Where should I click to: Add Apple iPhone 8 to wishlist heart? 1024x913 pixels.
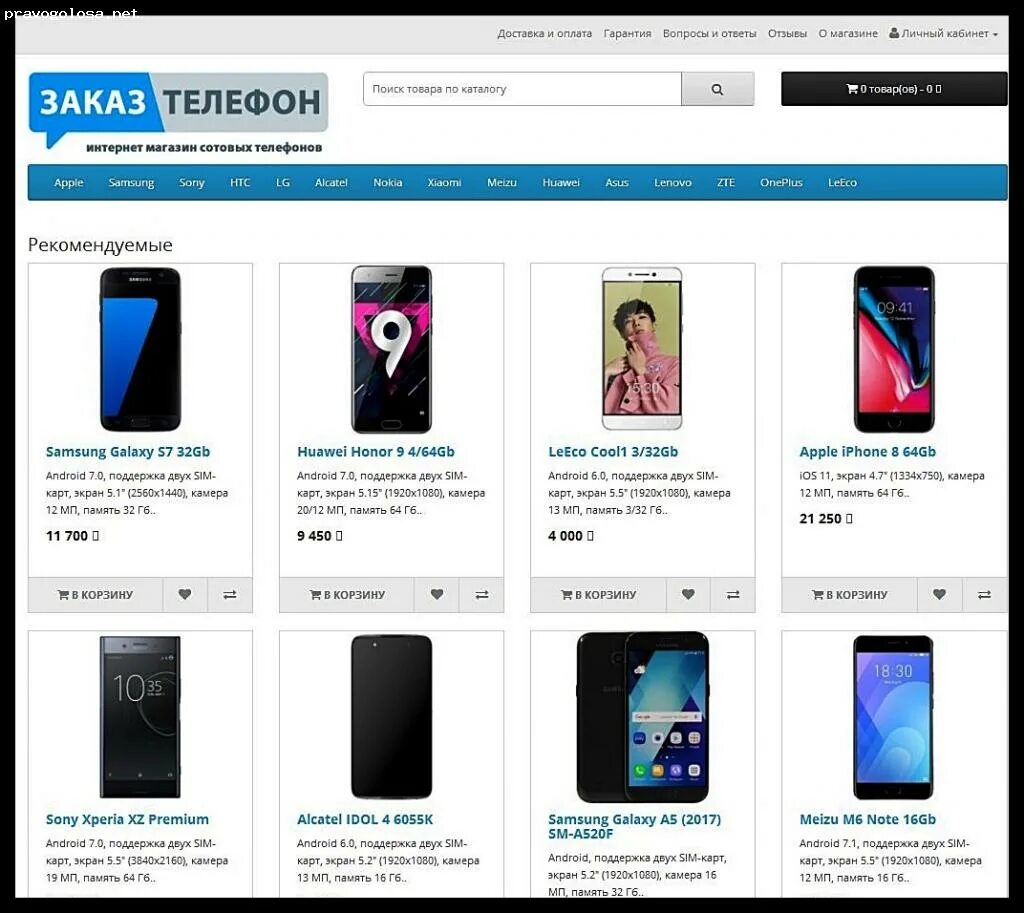click(x=939, y=594)
